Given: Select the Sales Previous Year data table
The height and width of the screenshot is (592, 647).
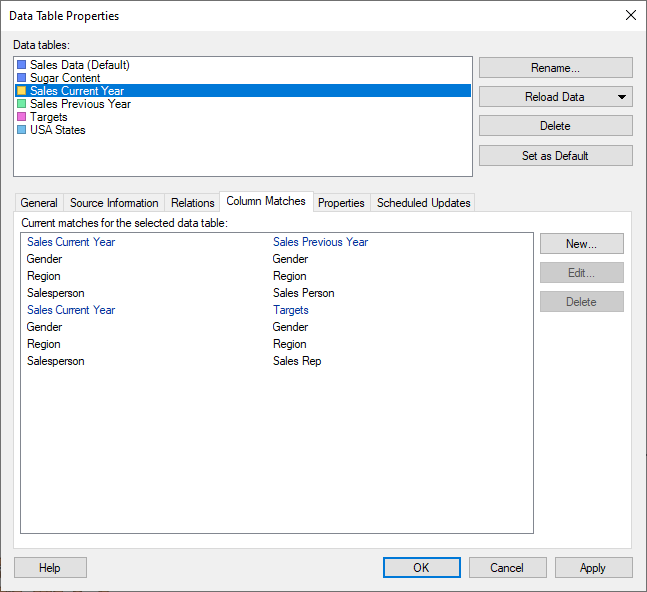Looking at the screenshot, I should pyautogui.click(x=243, y=104).
